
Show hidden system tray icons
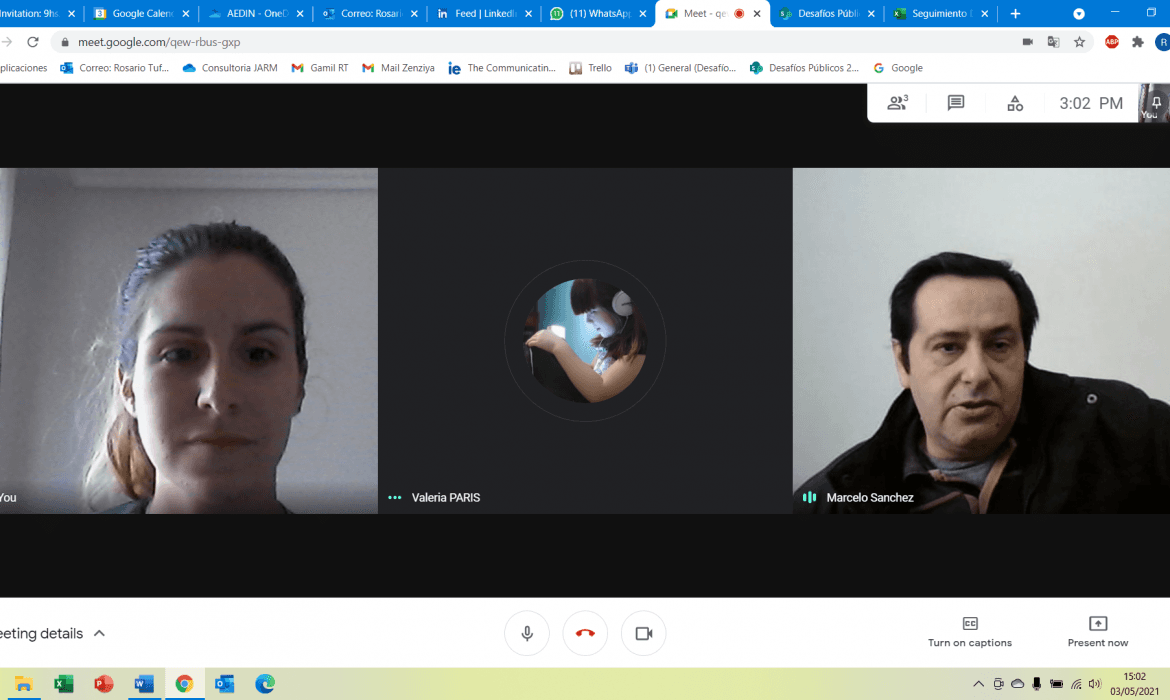[978, 684]
